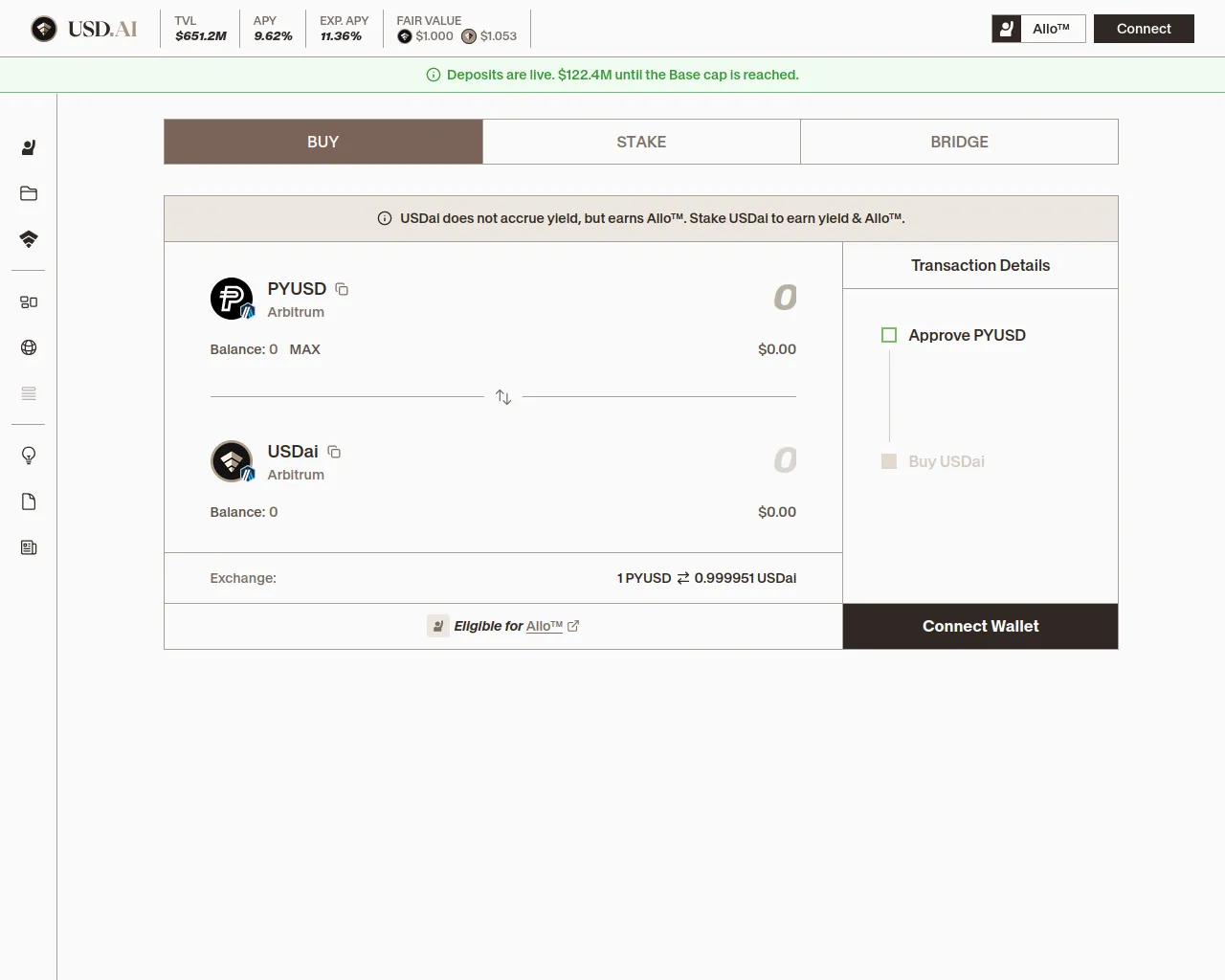
Task: Tick the Approve PYUSD step checkbox
Action: [x=889, y=335]
